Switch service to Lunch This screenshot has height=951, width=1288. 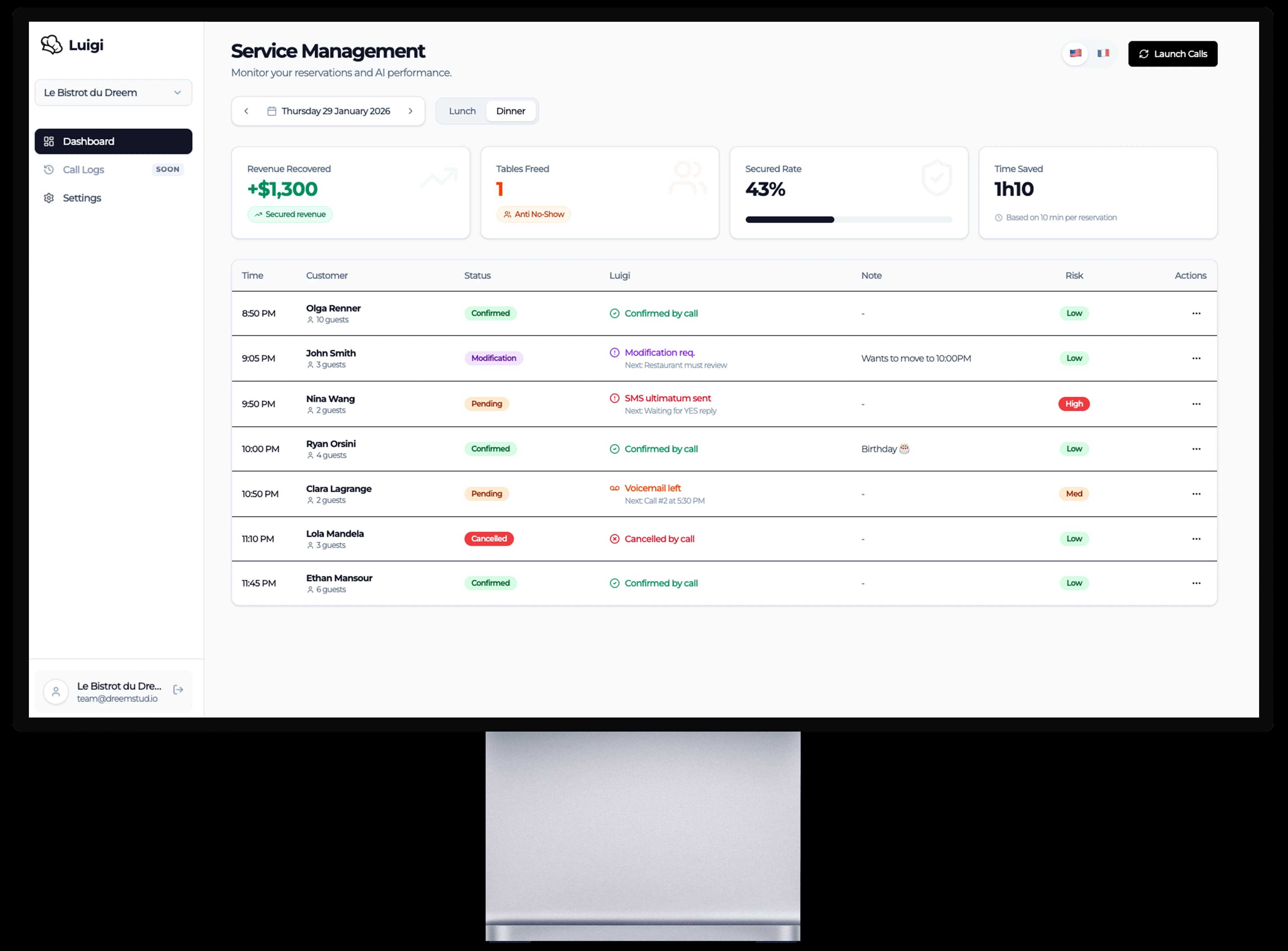tap(462, 110)
